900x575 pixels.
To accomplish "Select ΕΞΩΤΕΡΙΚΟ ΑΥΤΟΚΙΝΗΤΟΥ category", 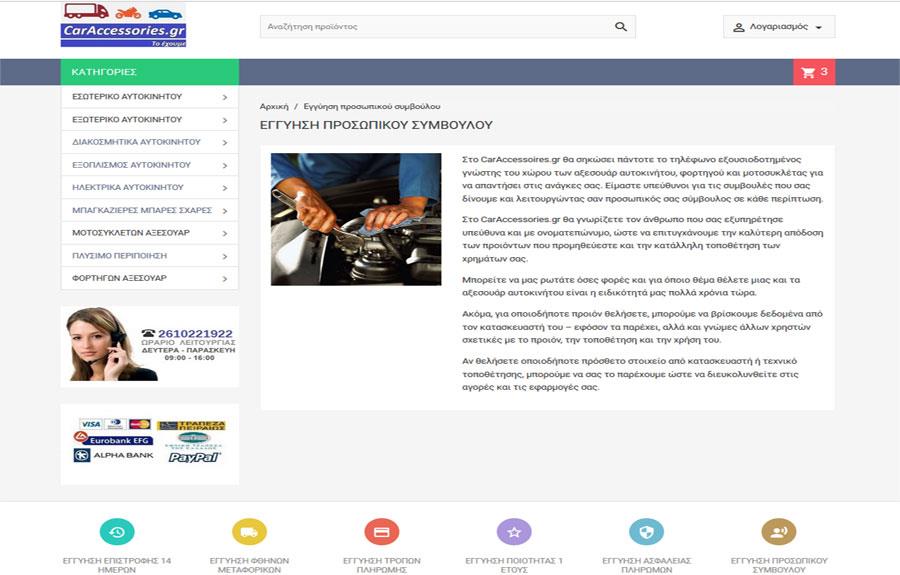I will pos(127,119).
